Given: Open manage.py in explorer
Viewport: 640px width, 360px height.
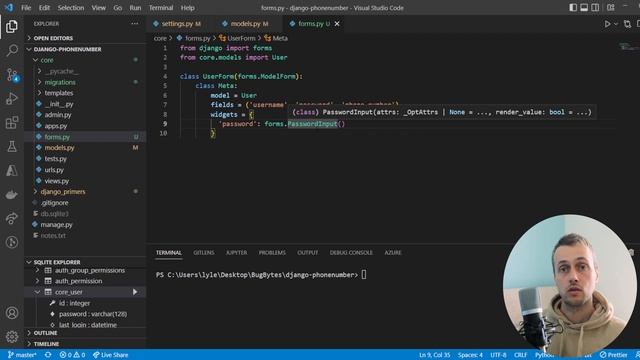Looking at the screenshot, I should click(x=84, y=224).
